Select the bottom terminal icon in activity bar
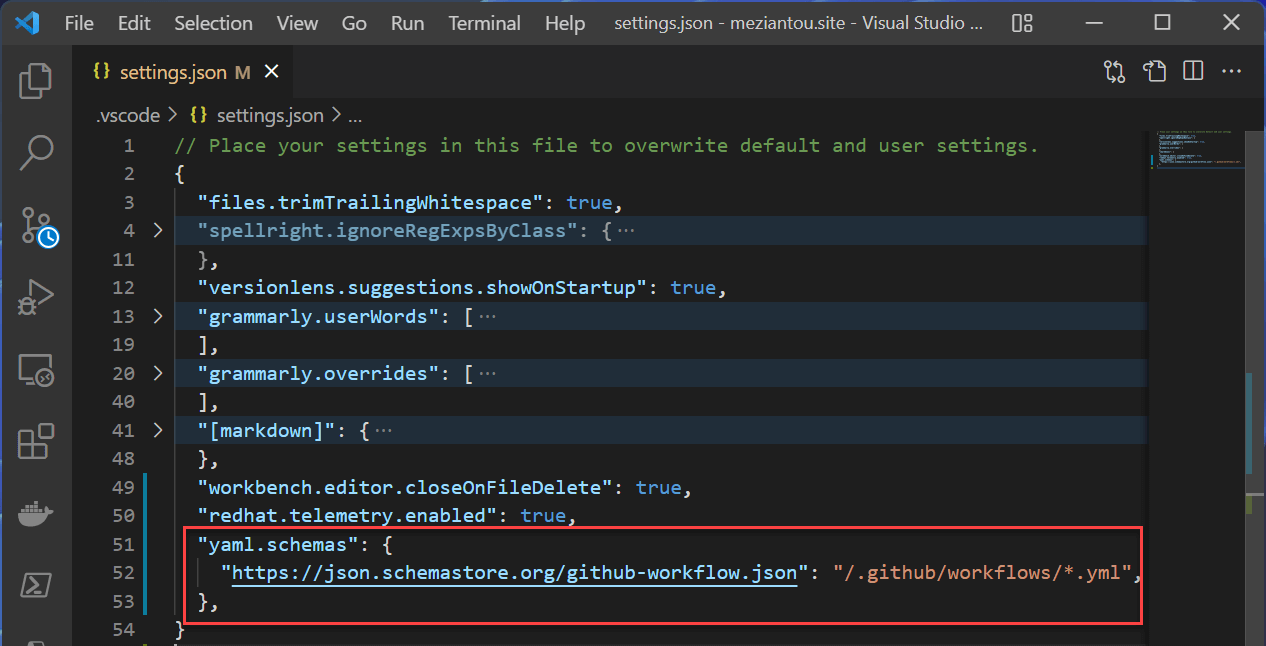This screenshot has width=1266, height=646. tap(36, 585)
